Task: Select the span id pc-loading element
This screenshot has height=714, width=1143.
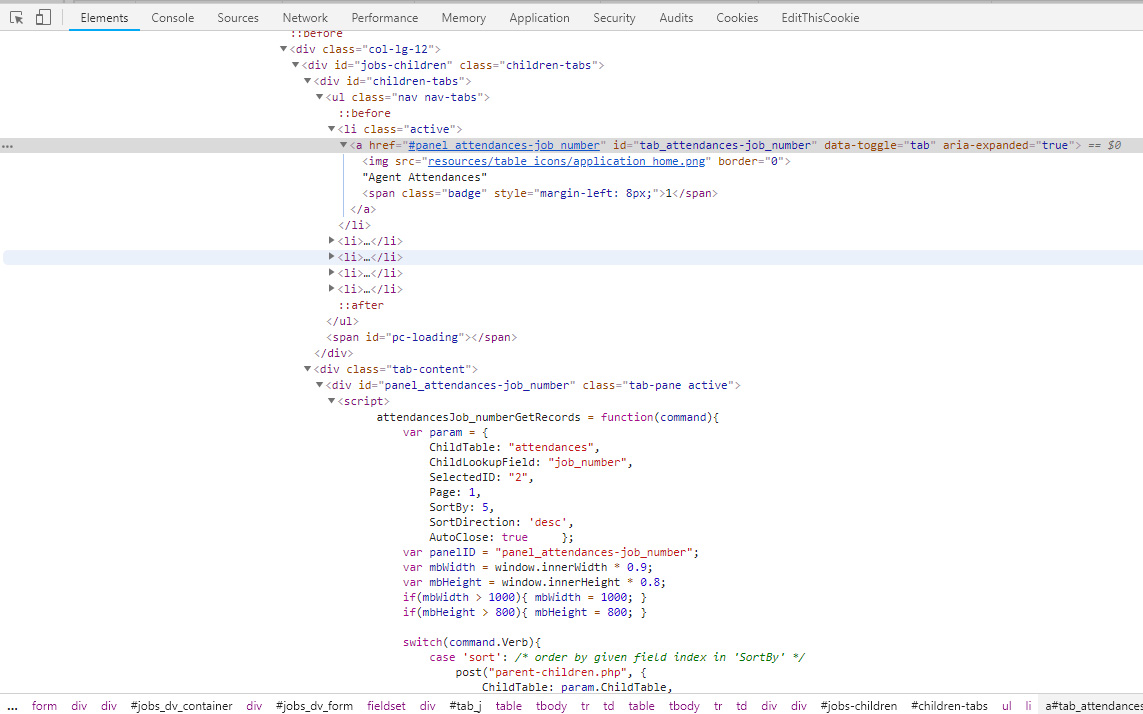Action: 422,337
